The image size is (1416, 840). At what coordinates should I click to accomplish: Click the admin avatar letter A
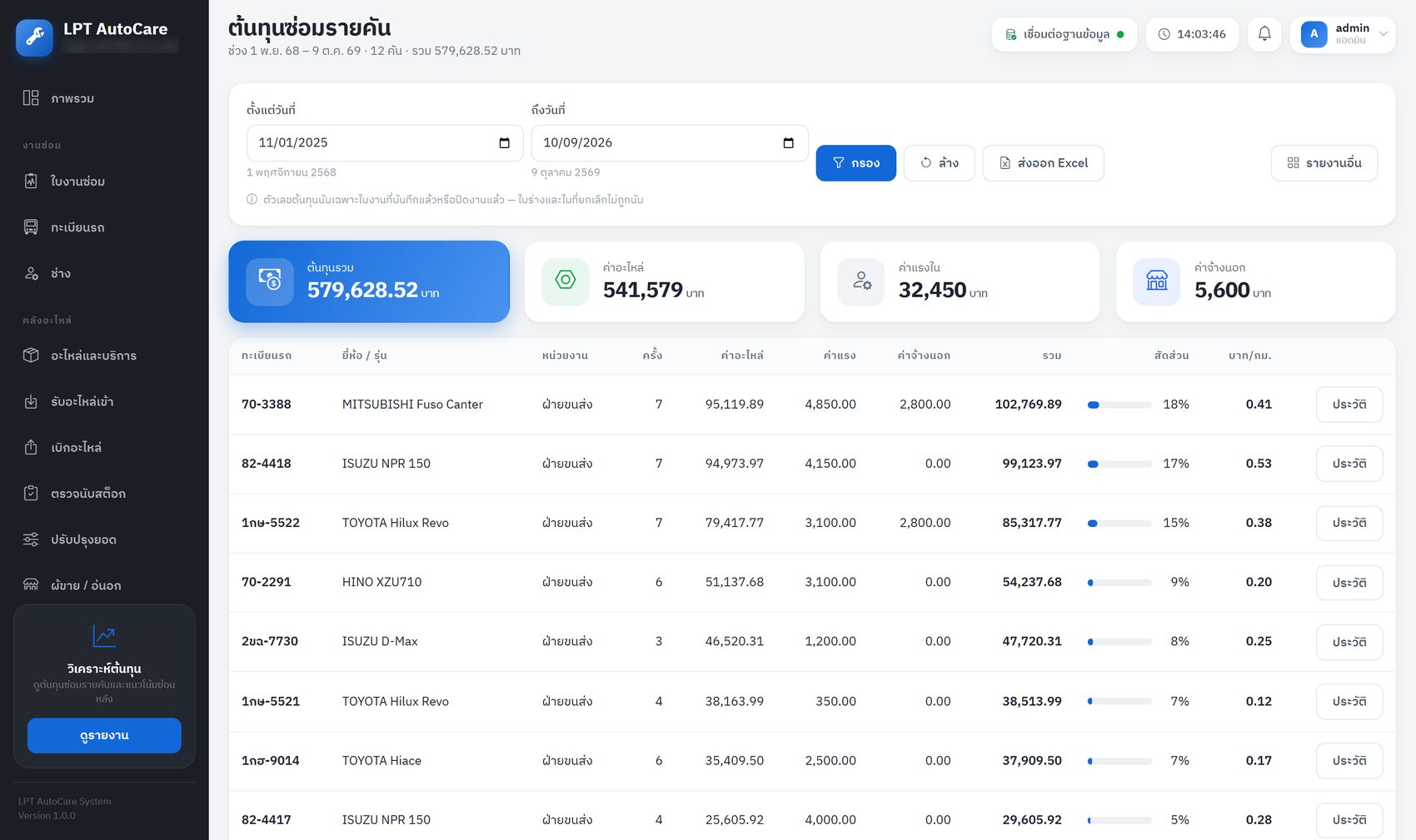click(x=1314, y=34)
